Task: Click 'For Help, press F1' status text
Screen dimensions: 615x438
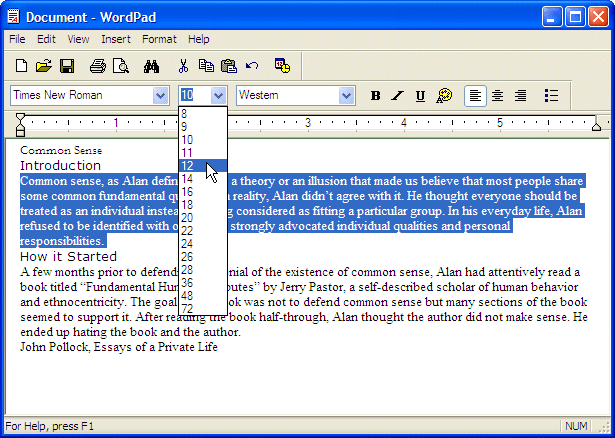Action: [x=50, y=426]
